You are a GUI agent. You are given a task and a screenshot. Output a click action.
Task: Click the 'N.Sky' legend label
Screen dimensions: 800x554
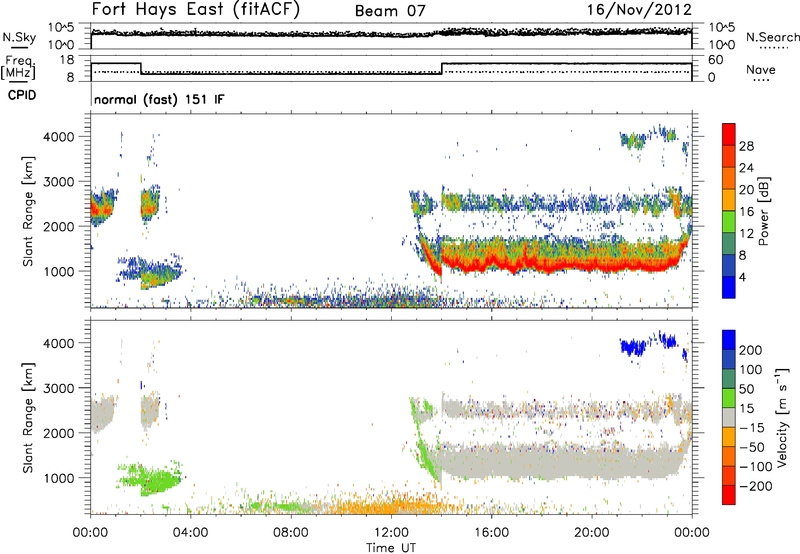click(x=19, y=37)
